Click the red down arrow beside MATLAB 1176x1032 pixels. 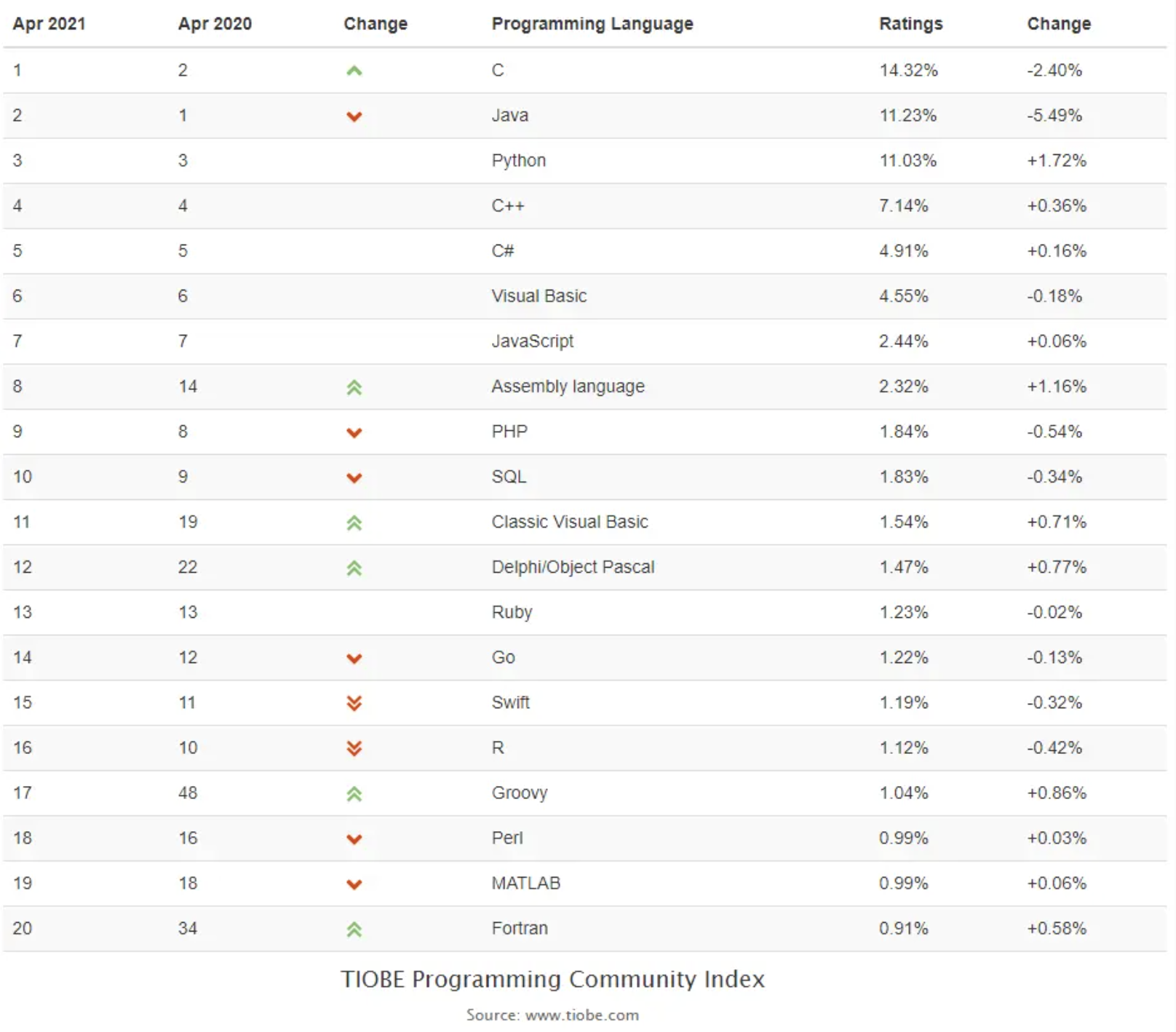pyautogui.click(x=354, y=884)
